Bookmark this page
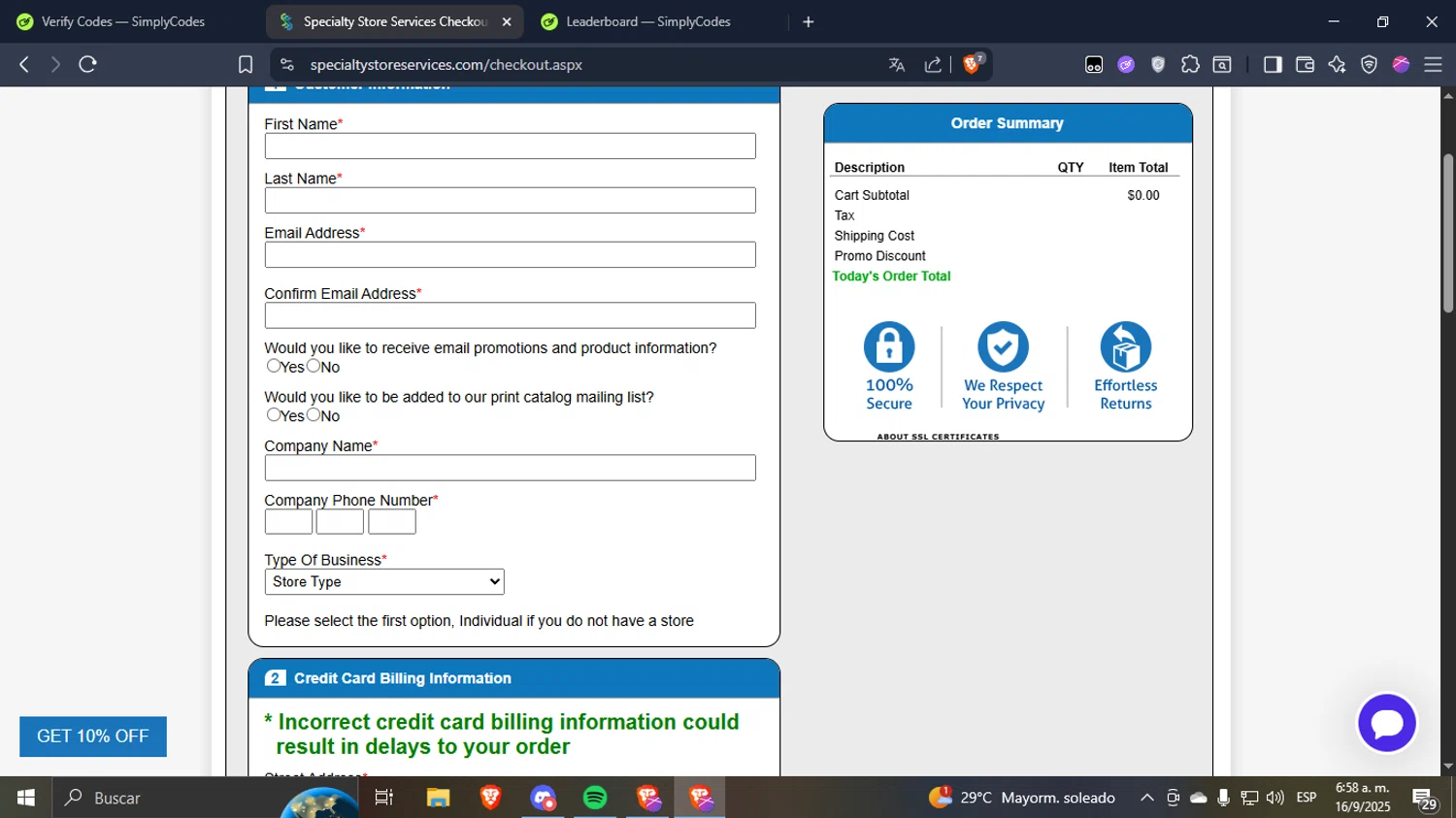This screenshot has width=1456, height=818. (x=246, y=64)
